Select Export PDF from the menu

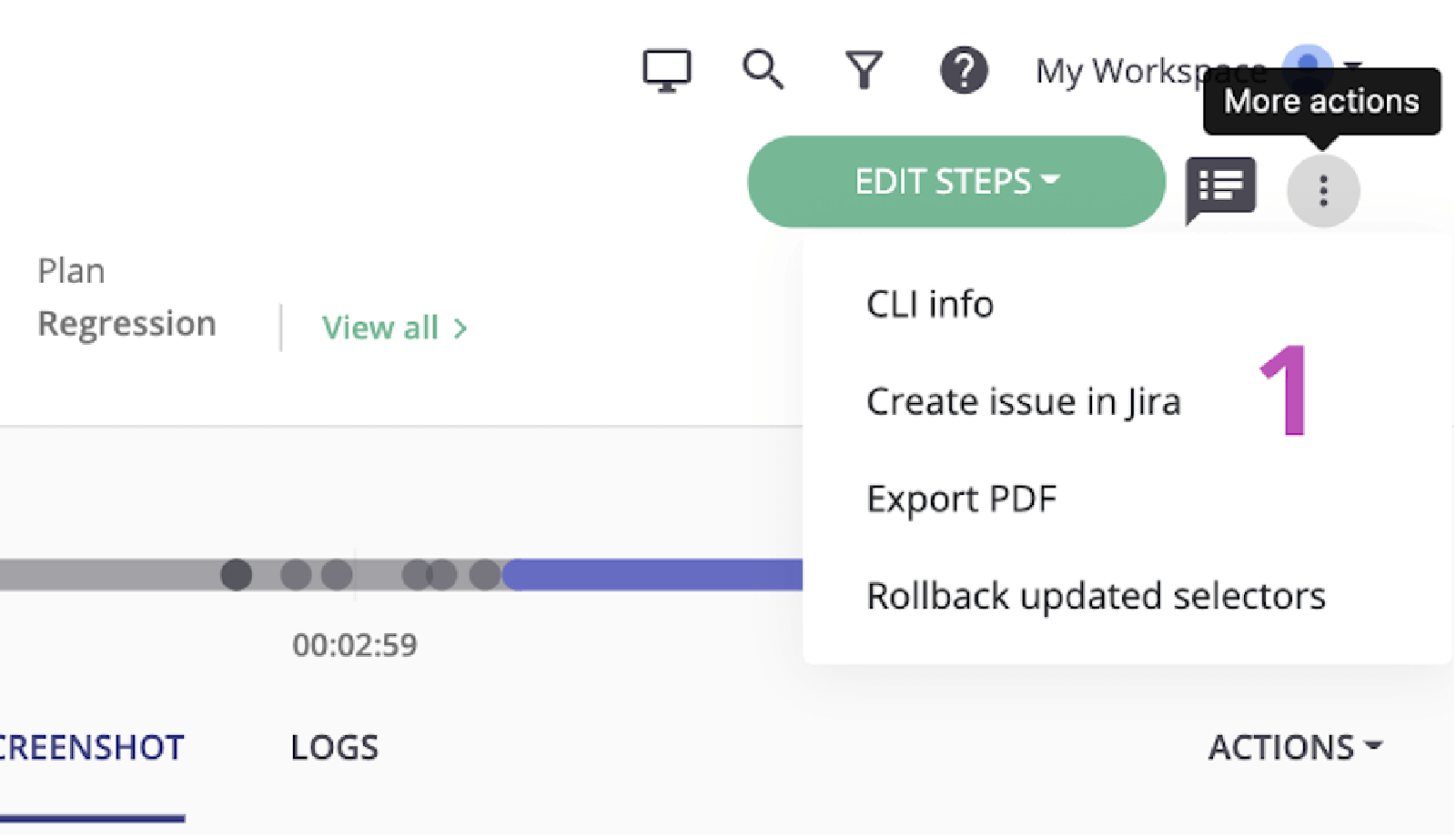(961, 498)
